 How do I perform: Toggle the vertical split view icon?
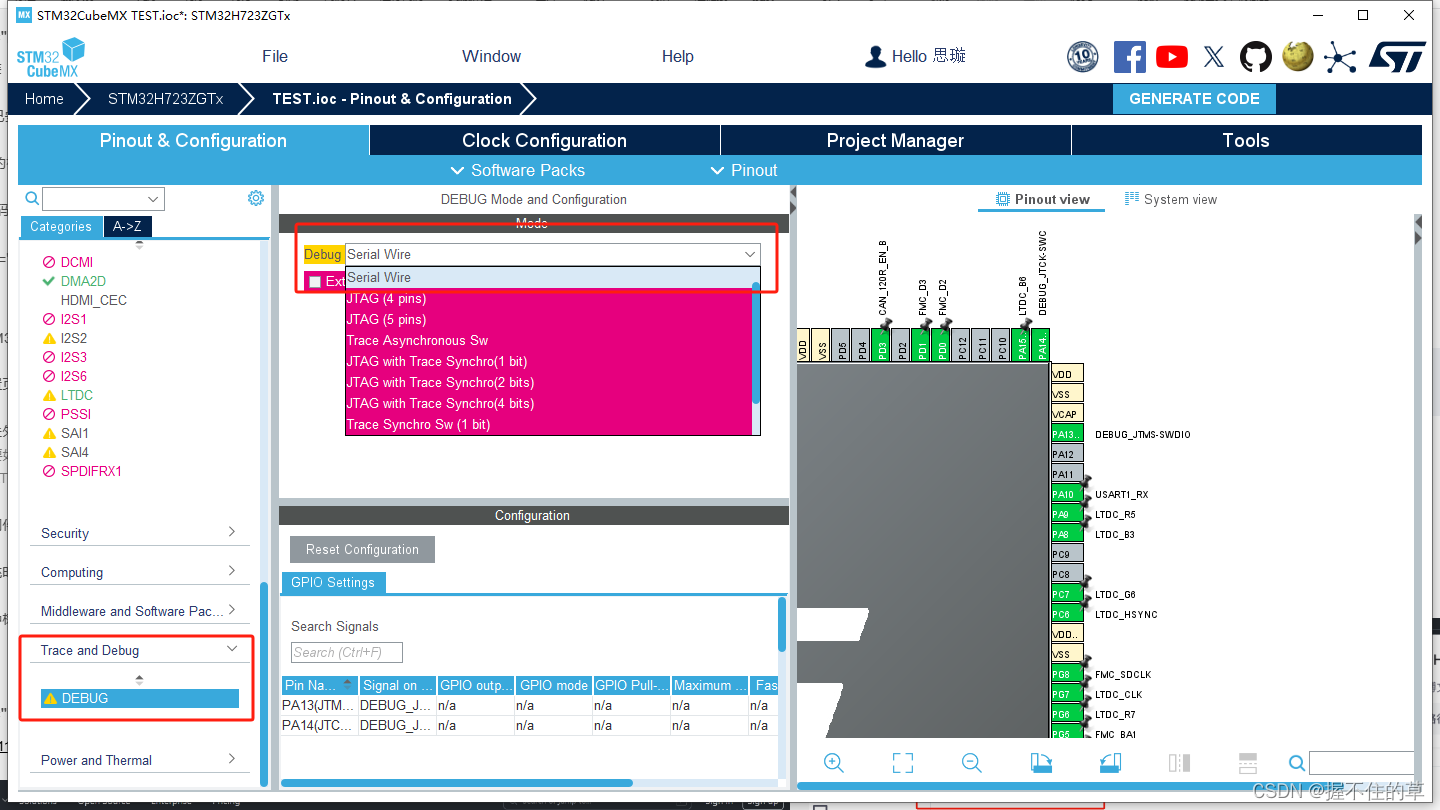point(1179,763)
